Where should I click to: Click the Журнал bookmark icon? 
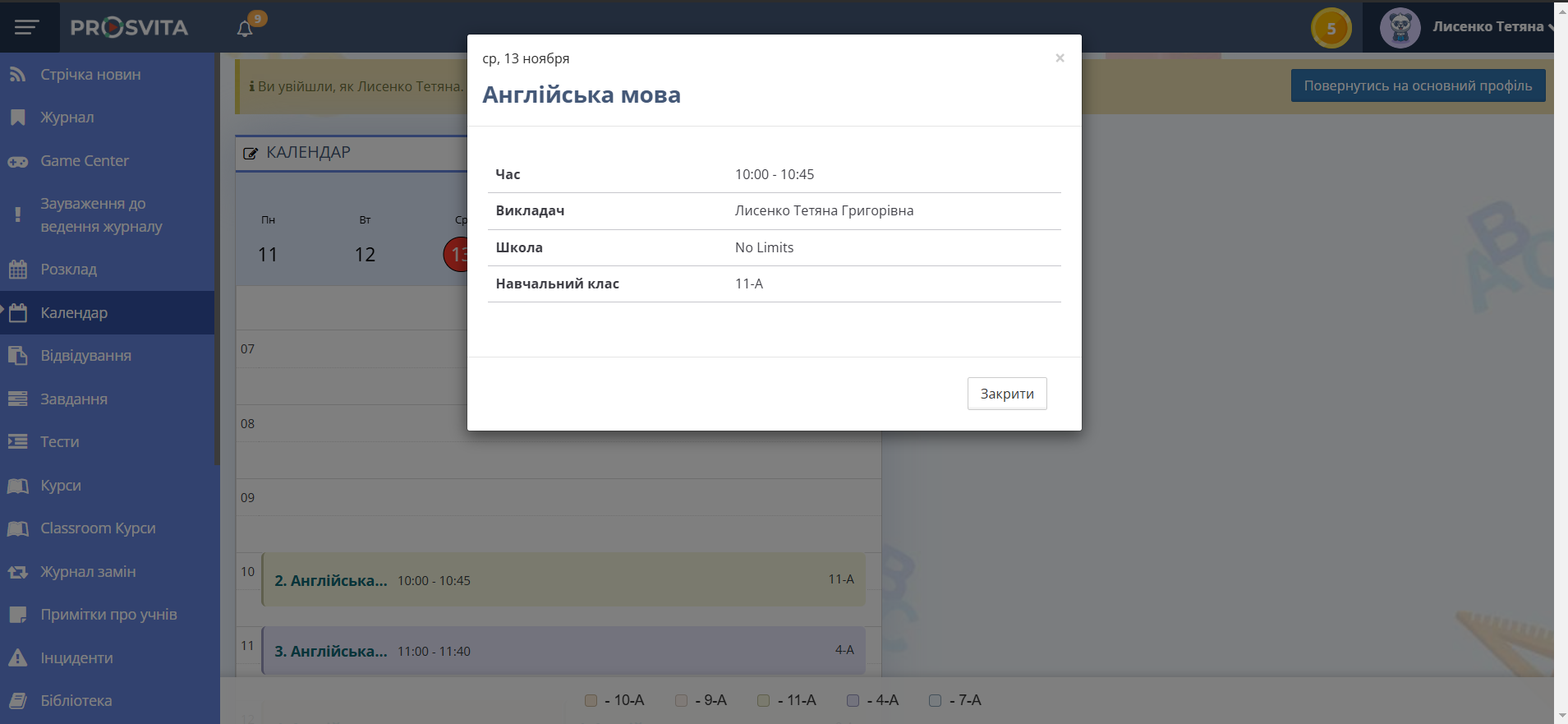click(x=18, y=118)
